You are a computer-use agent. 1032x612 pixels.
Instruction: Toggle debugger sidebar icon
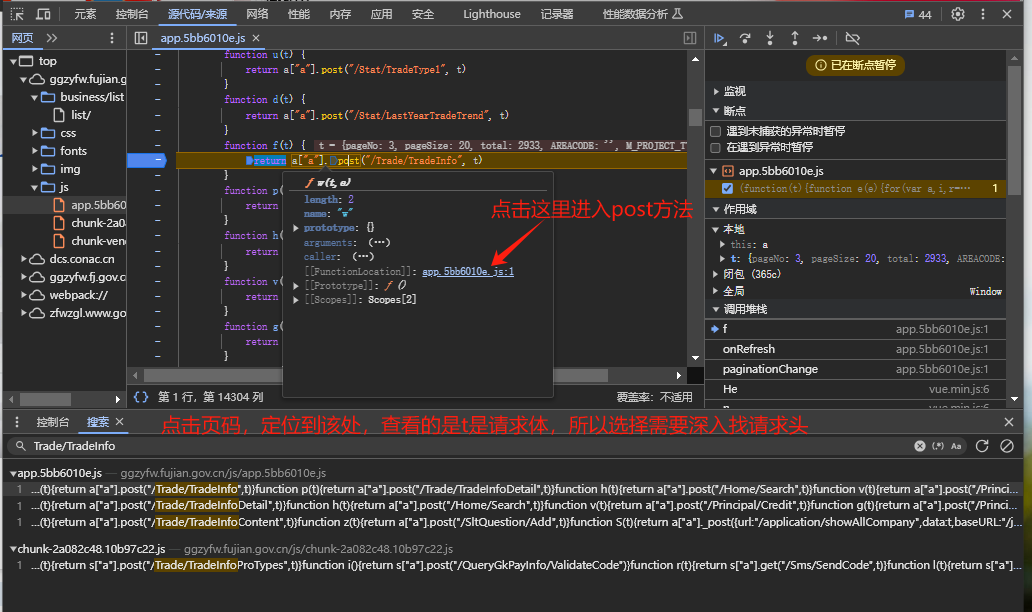point(690,38)
